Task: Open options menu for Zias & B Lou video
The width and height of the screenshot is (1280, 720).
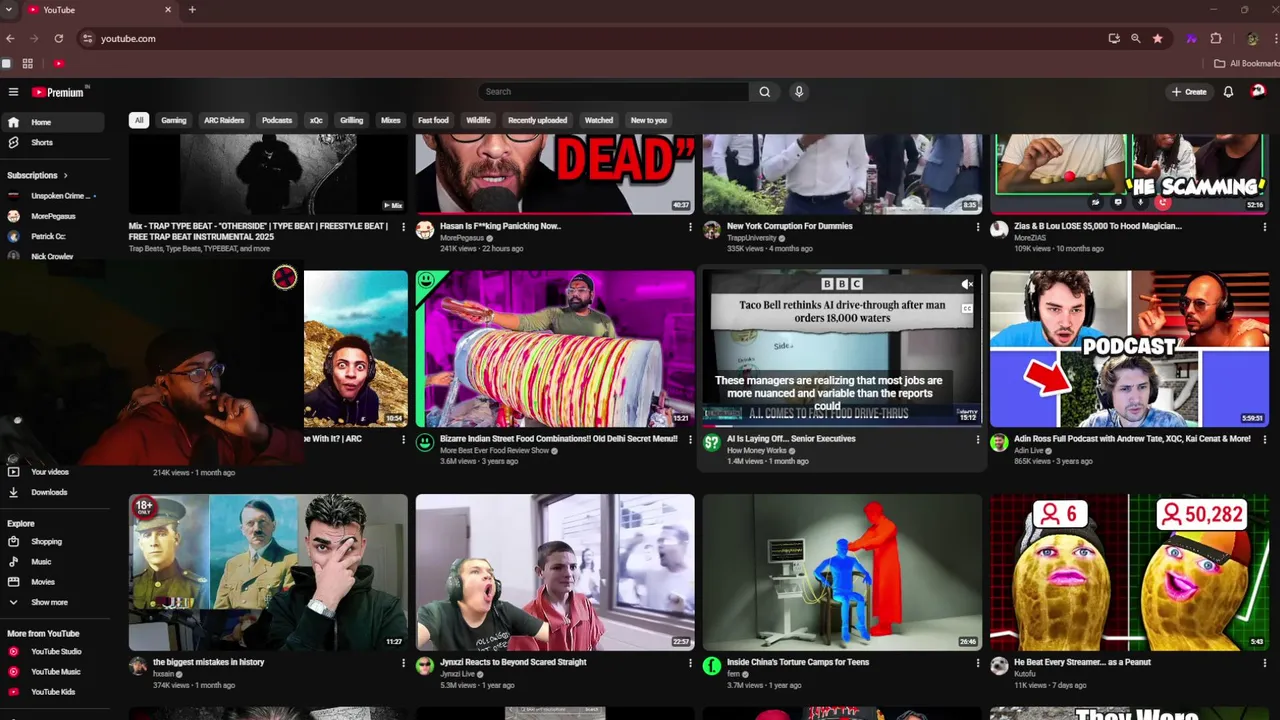Action: click(1265, 227)
